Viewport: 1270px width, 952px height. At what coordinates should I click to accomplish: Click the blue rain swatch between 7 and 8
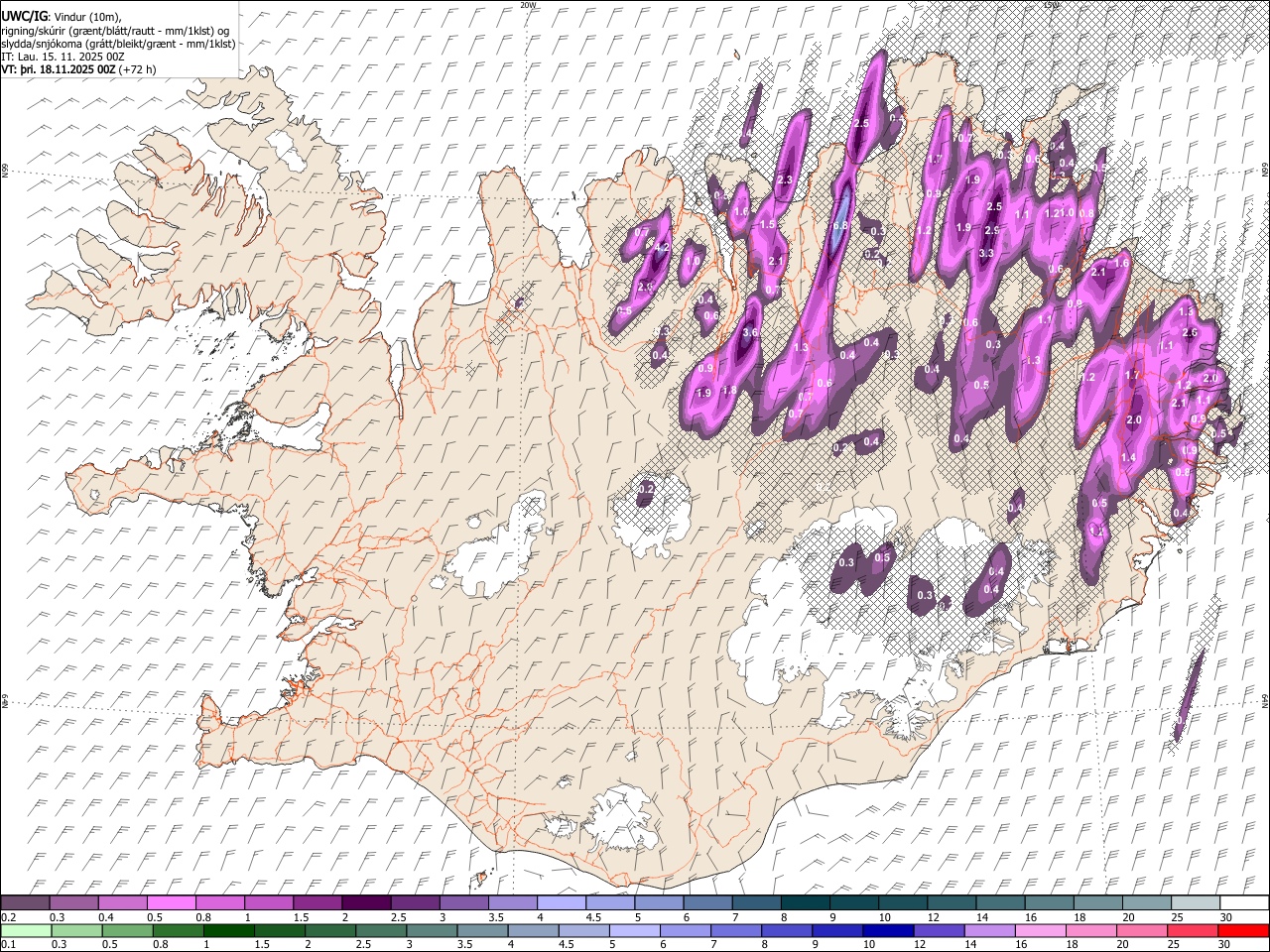736,931
